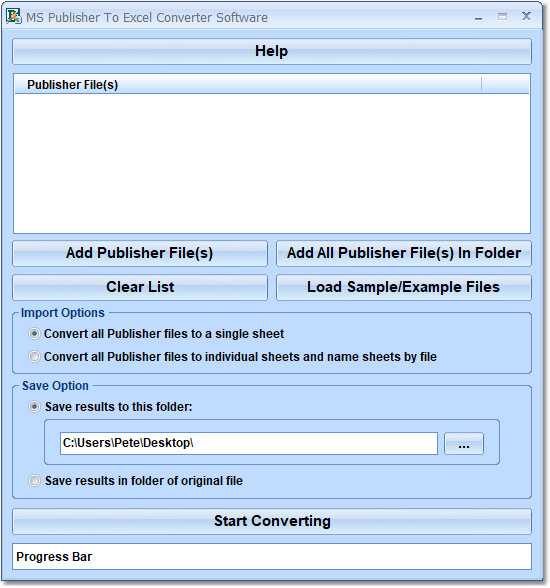The height and width of the screenshot is (588, 550).
Task: Click Add Publisher File(s) button
Action: tap(140, 254)
